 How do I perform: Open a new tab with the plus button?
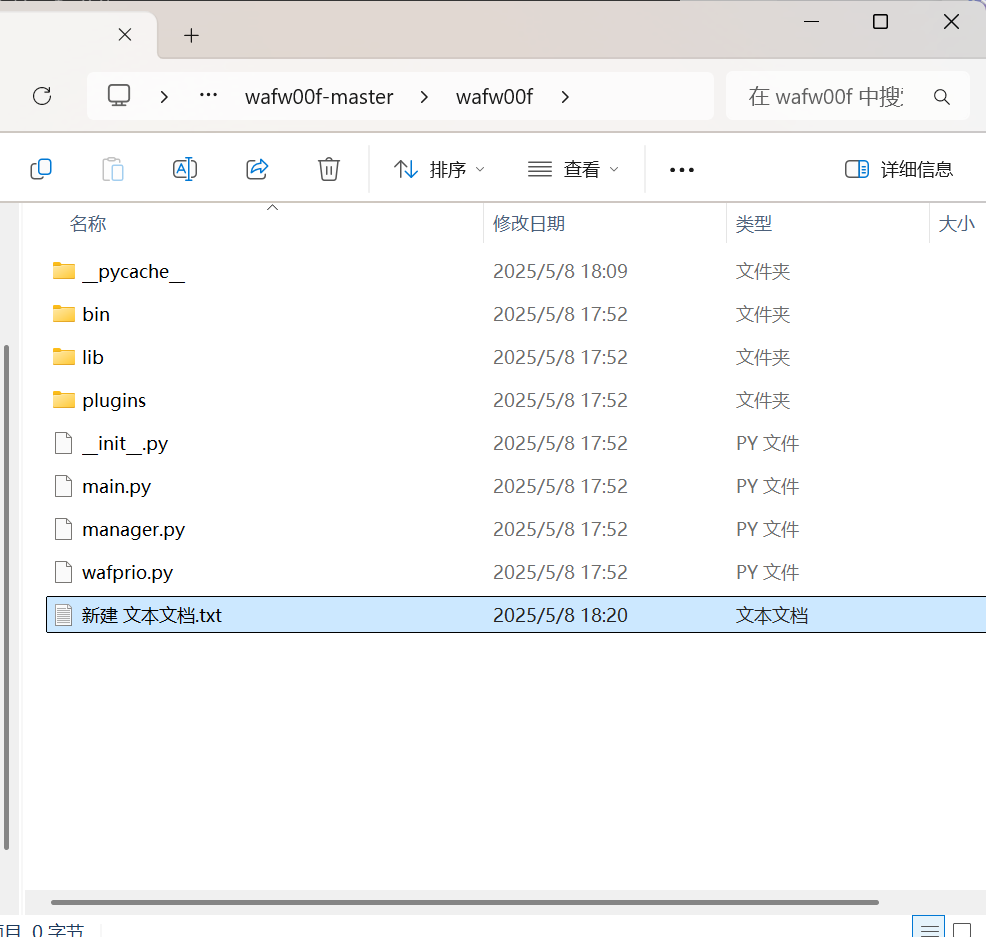click(x=190, y=34)
